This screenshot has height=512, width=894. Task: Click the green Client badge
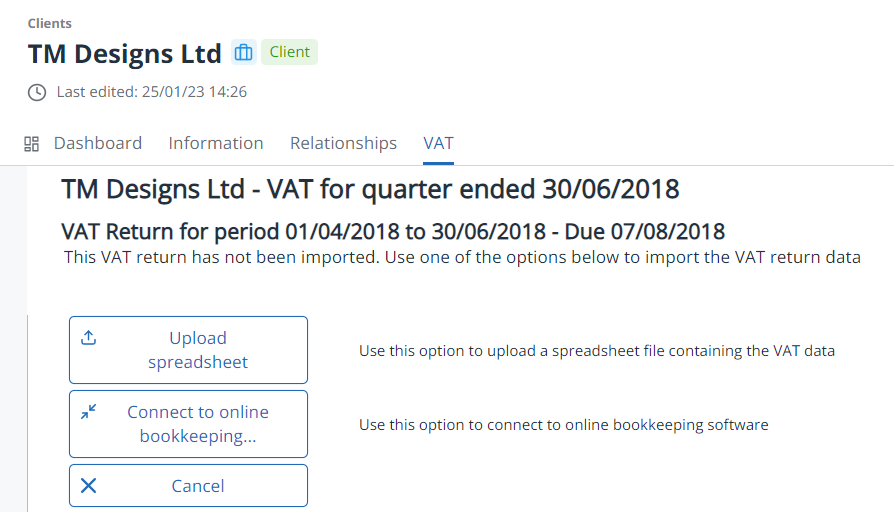[x=289, y=52]
